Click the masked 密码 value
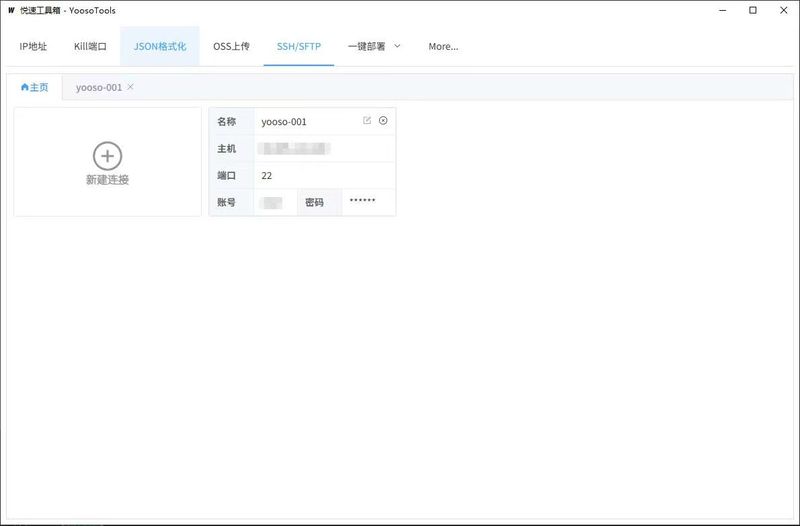Screen dimensions: 800x526 coord(362,202)
